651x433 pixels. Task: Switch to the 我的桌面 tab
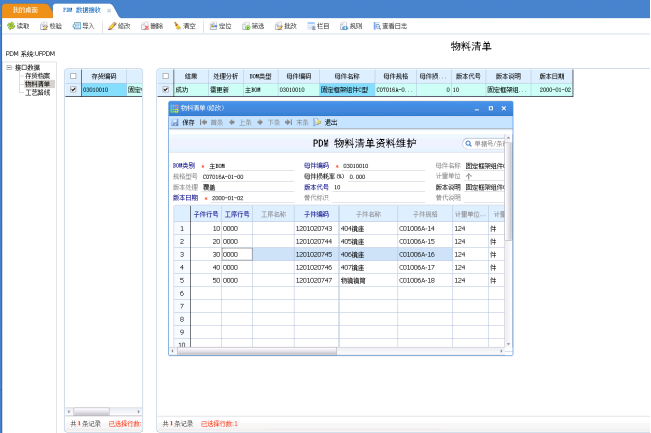click(x=25, y=10)
